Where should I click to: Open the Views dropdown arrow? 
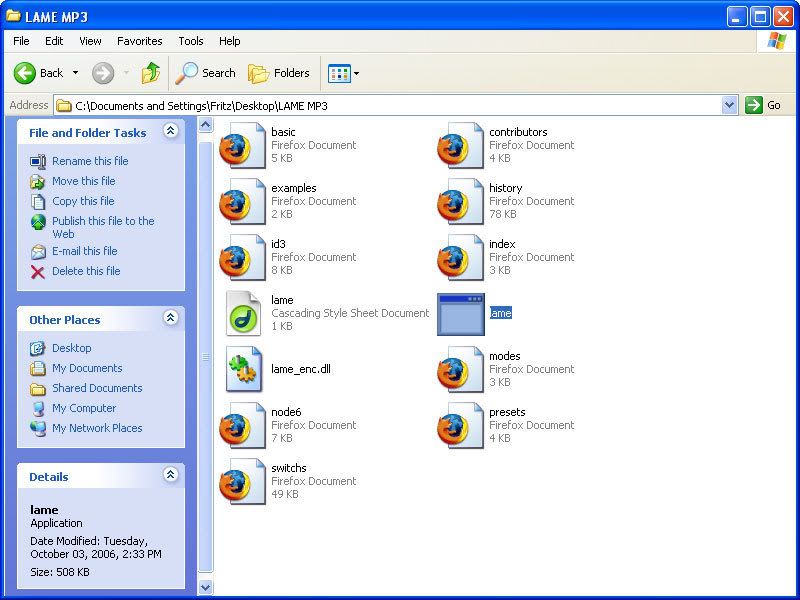(357, 73)
